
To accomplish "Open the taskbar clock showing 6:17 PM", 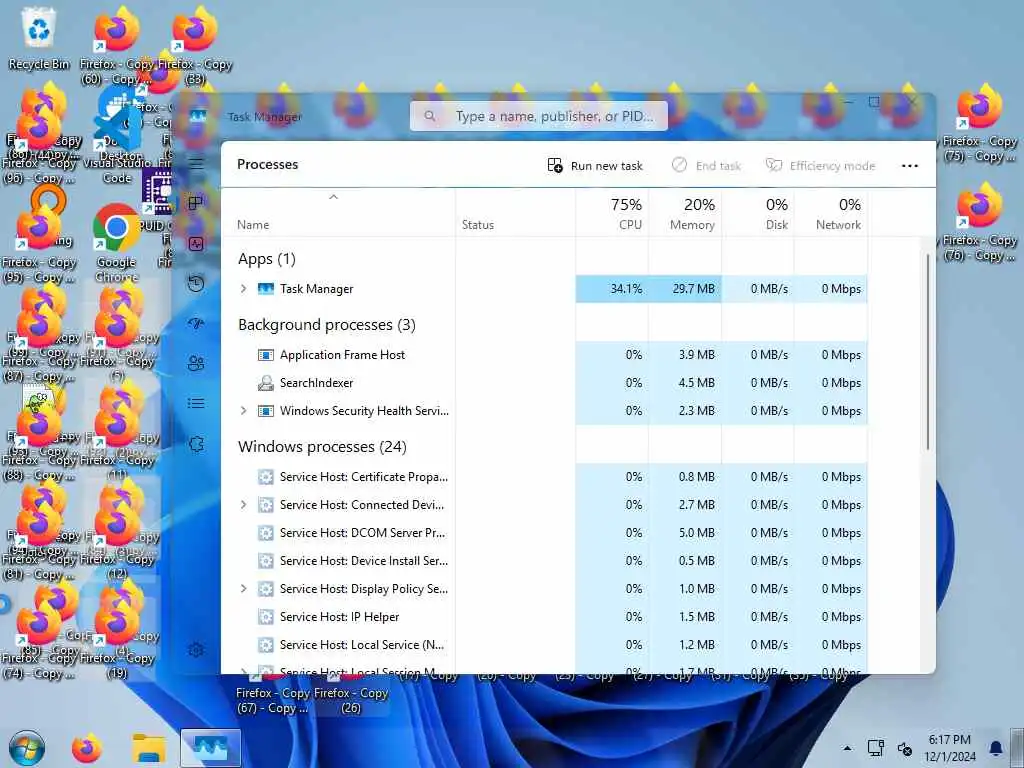I will (950, 748).
